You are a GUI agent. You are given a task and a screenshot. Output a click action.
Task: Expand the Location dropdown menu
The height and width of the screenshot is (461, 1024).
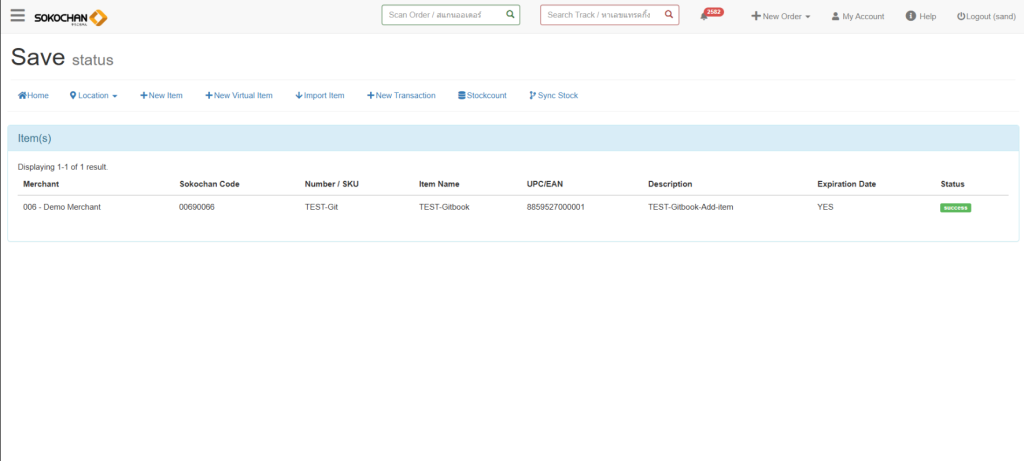pos(94,95)
